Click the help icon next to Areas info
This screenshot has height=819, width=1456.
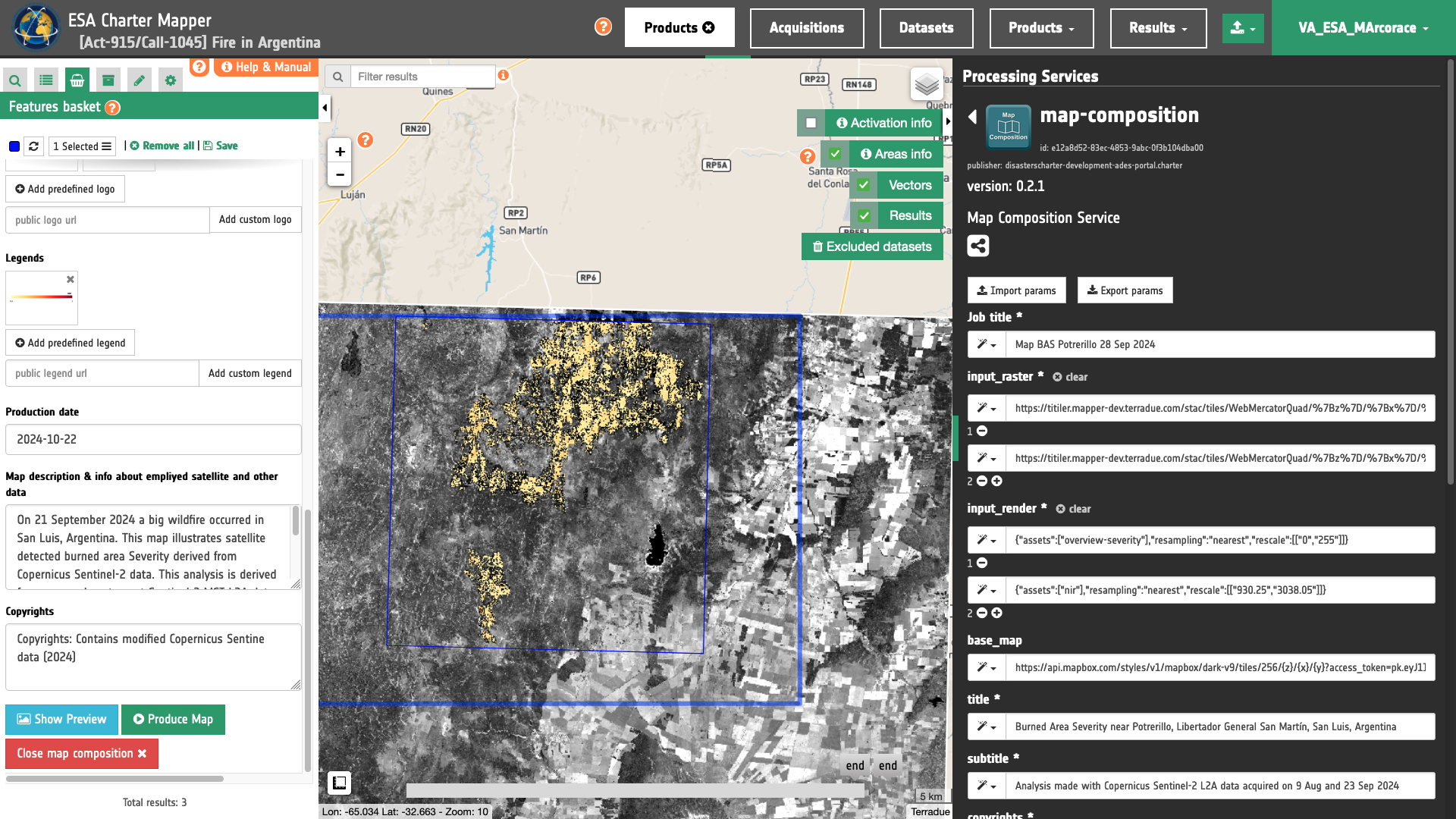coord(808,156)
